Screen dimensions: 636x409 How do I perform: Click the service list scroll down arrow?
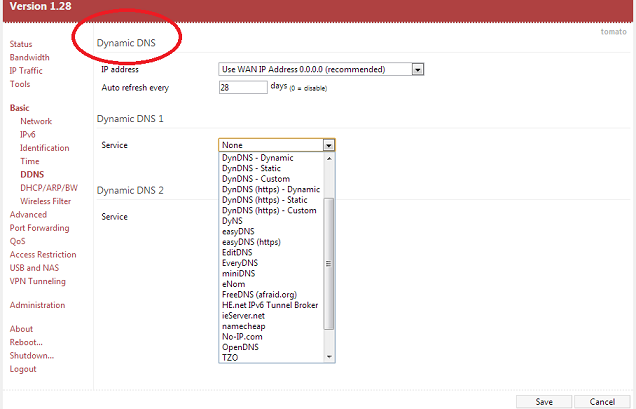[329, 357]
